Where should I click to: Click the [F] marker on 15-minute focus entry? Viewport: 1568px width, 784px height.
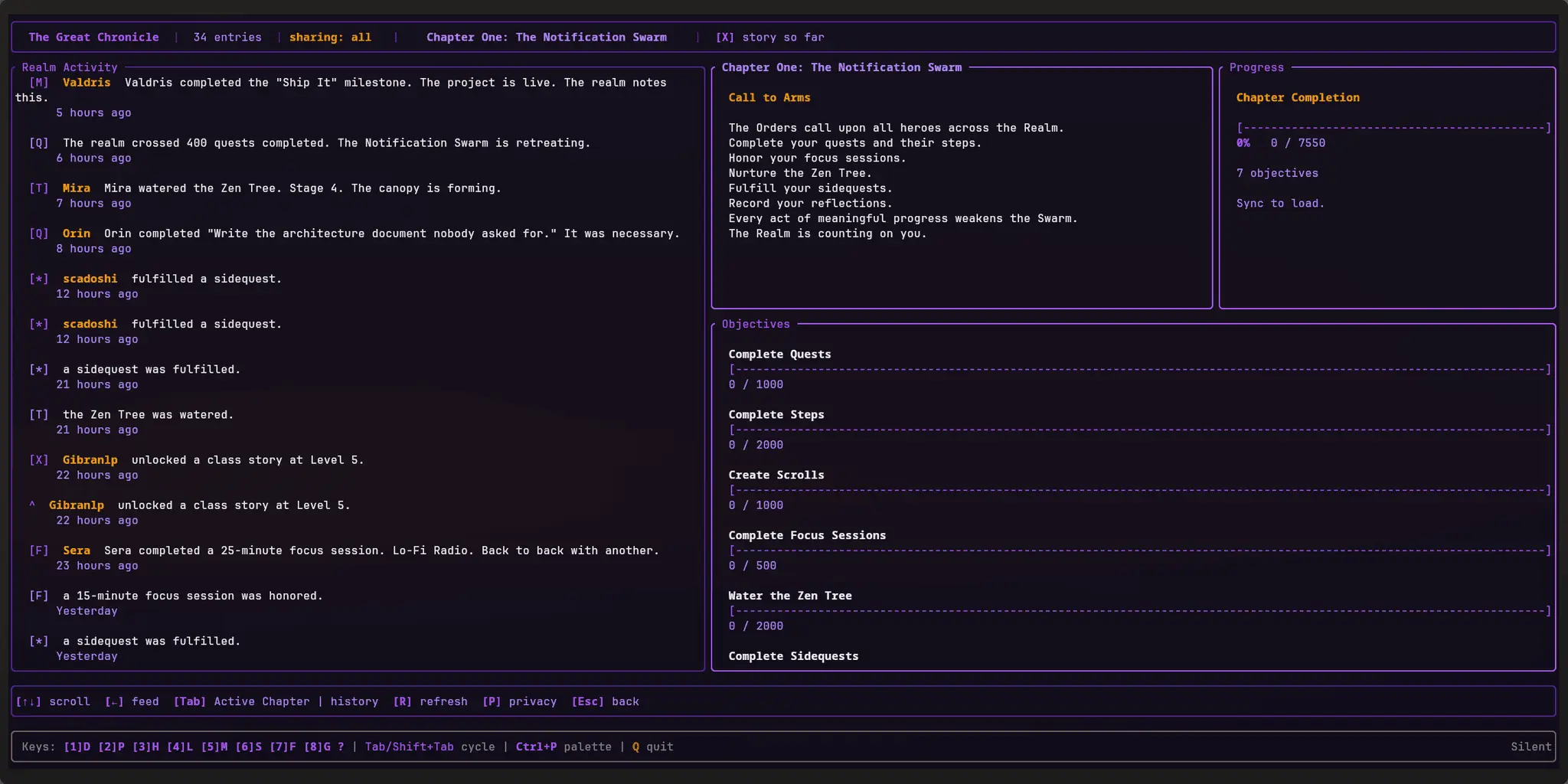(x=39, y=596)
